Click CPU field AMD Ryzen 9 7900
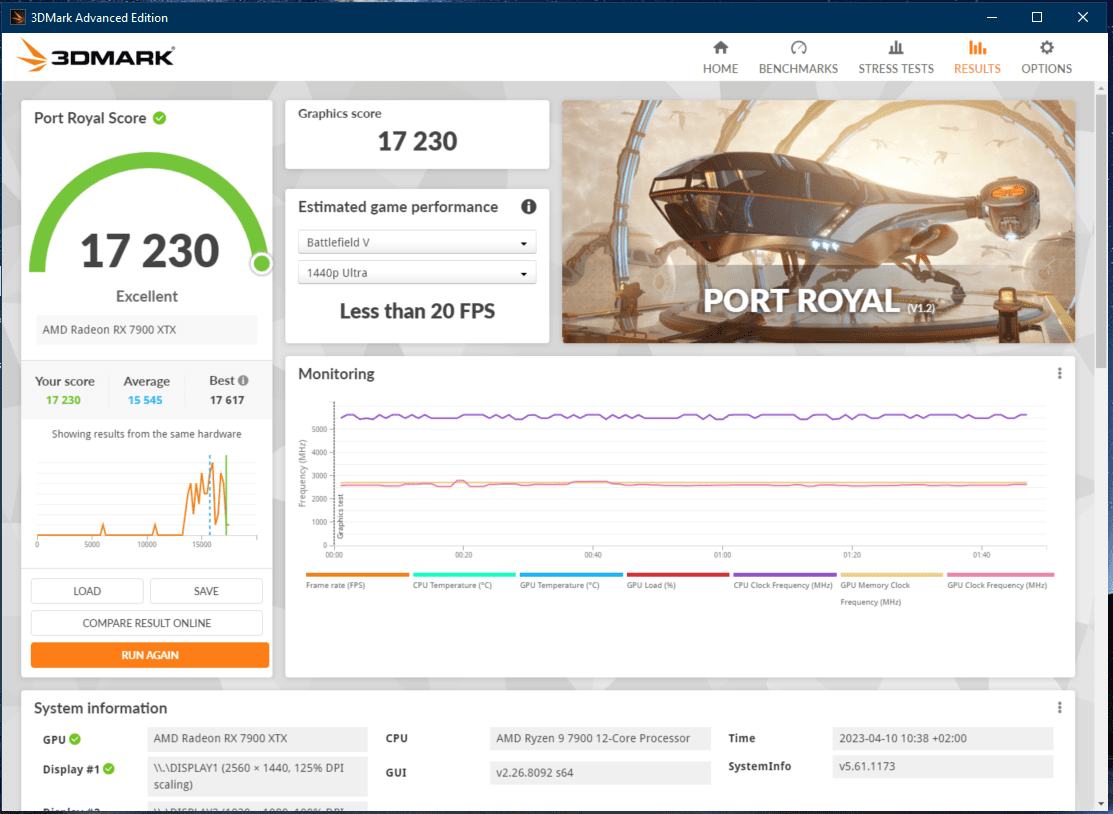The width and height of the screenshot is (1113, 814). click(600, 739)
